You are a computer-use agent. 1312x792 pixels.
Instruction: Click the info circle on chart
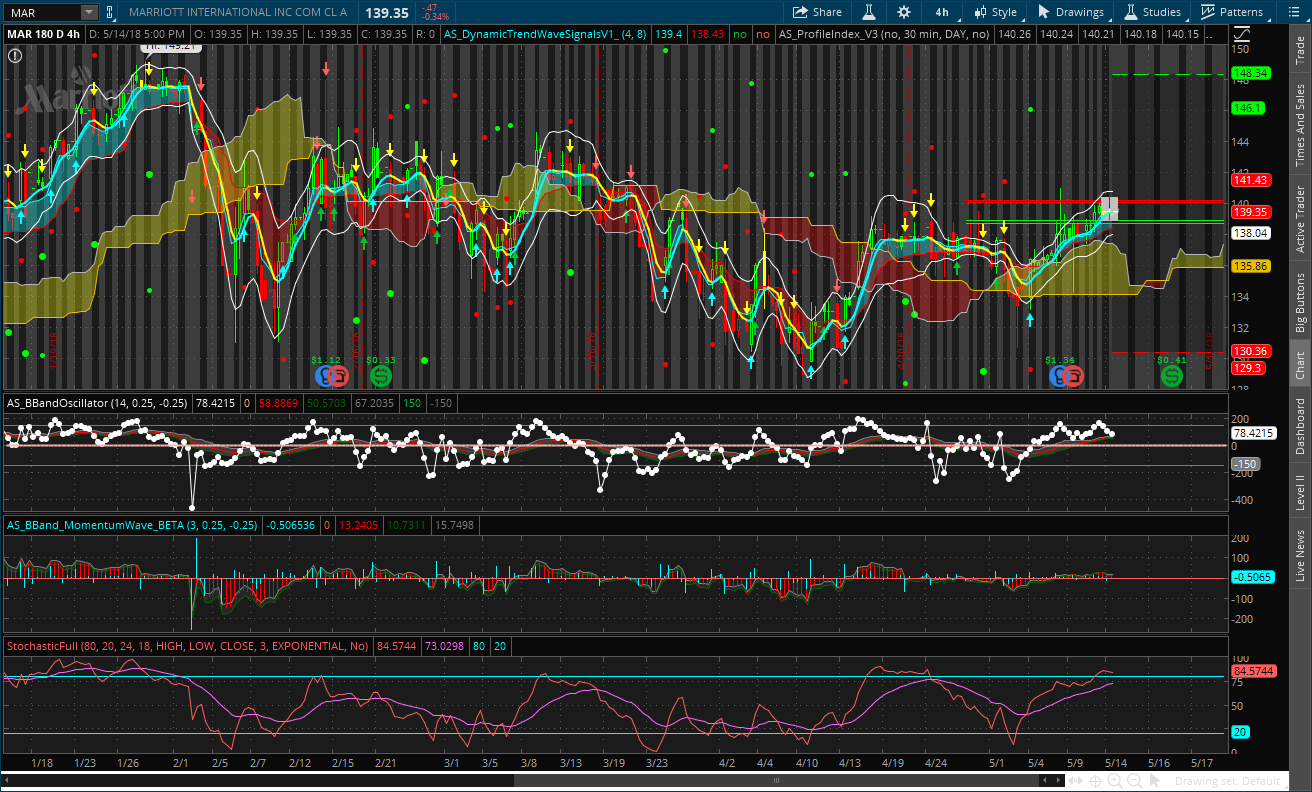pos(15,56)
